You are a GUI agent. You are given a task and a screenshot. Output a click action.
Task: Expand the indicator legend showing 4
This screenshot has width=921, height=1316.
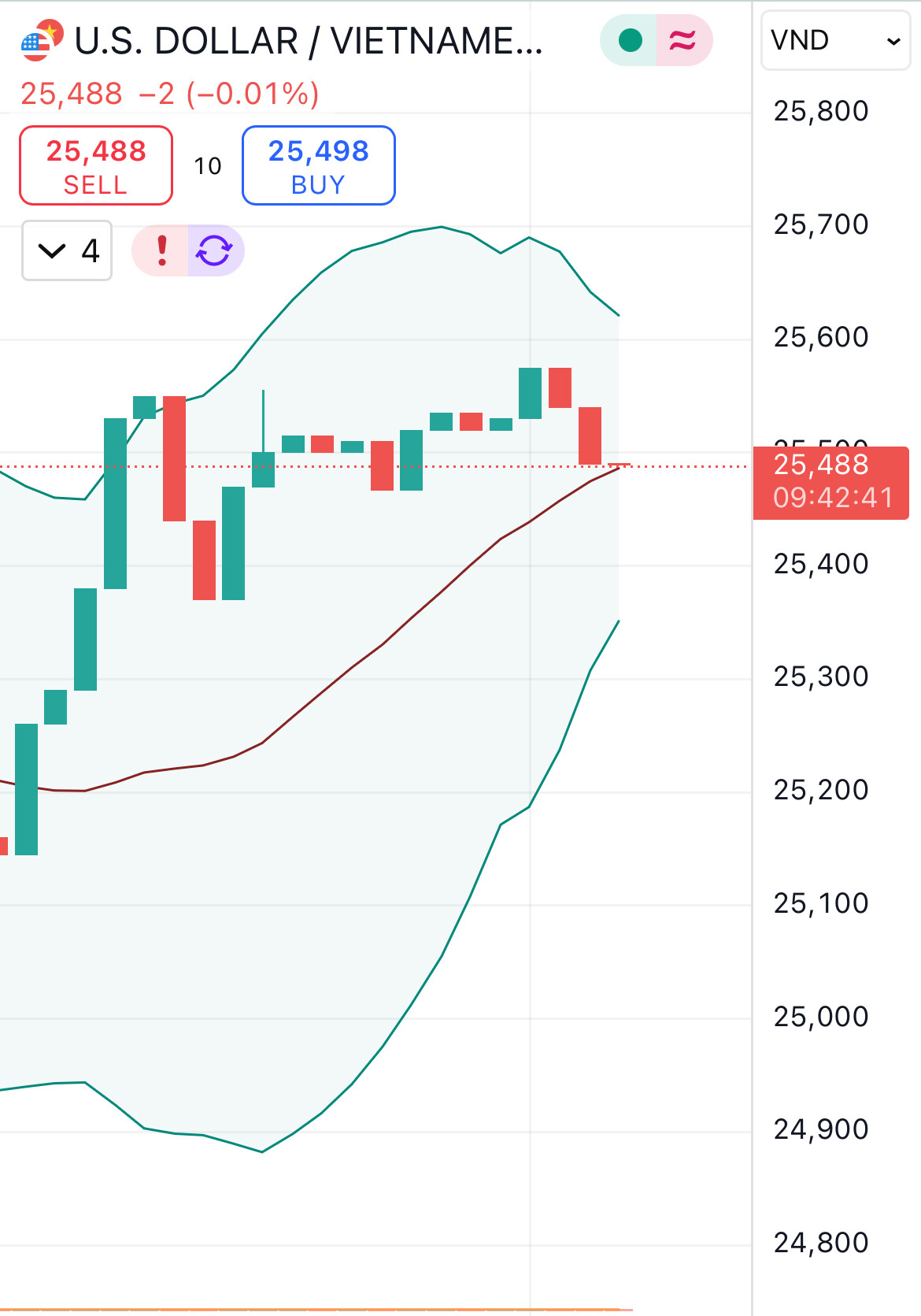[x=67, y=251]
